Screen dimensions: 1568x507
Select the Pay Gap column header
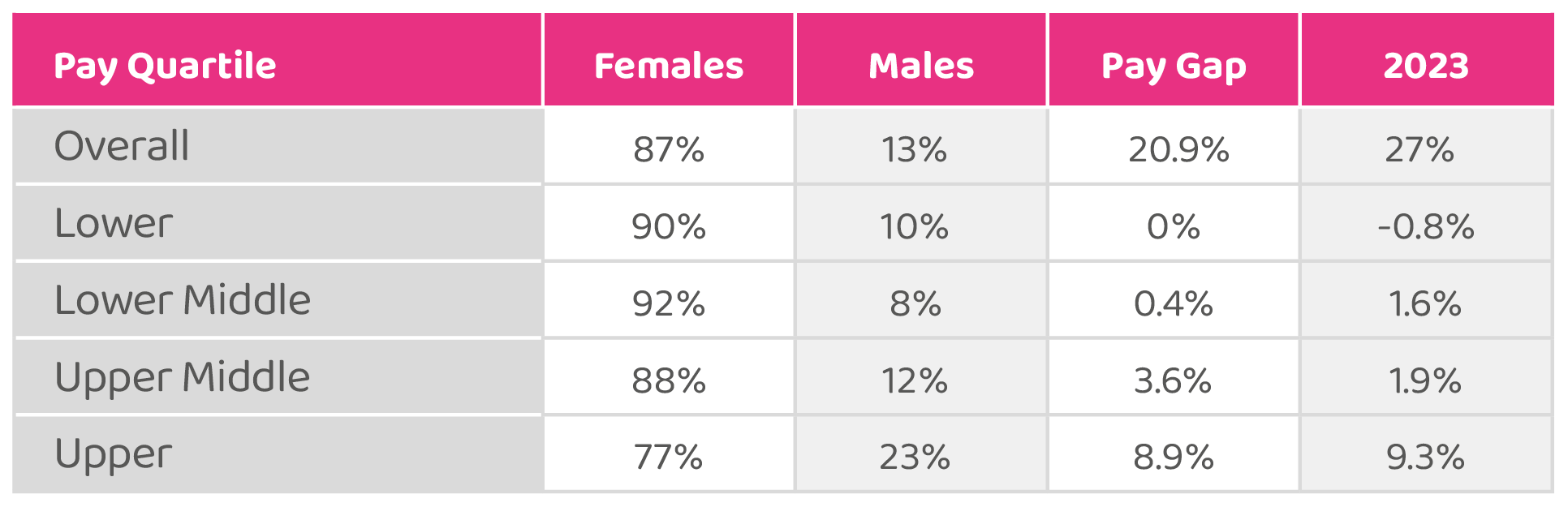pos(1174,66)
